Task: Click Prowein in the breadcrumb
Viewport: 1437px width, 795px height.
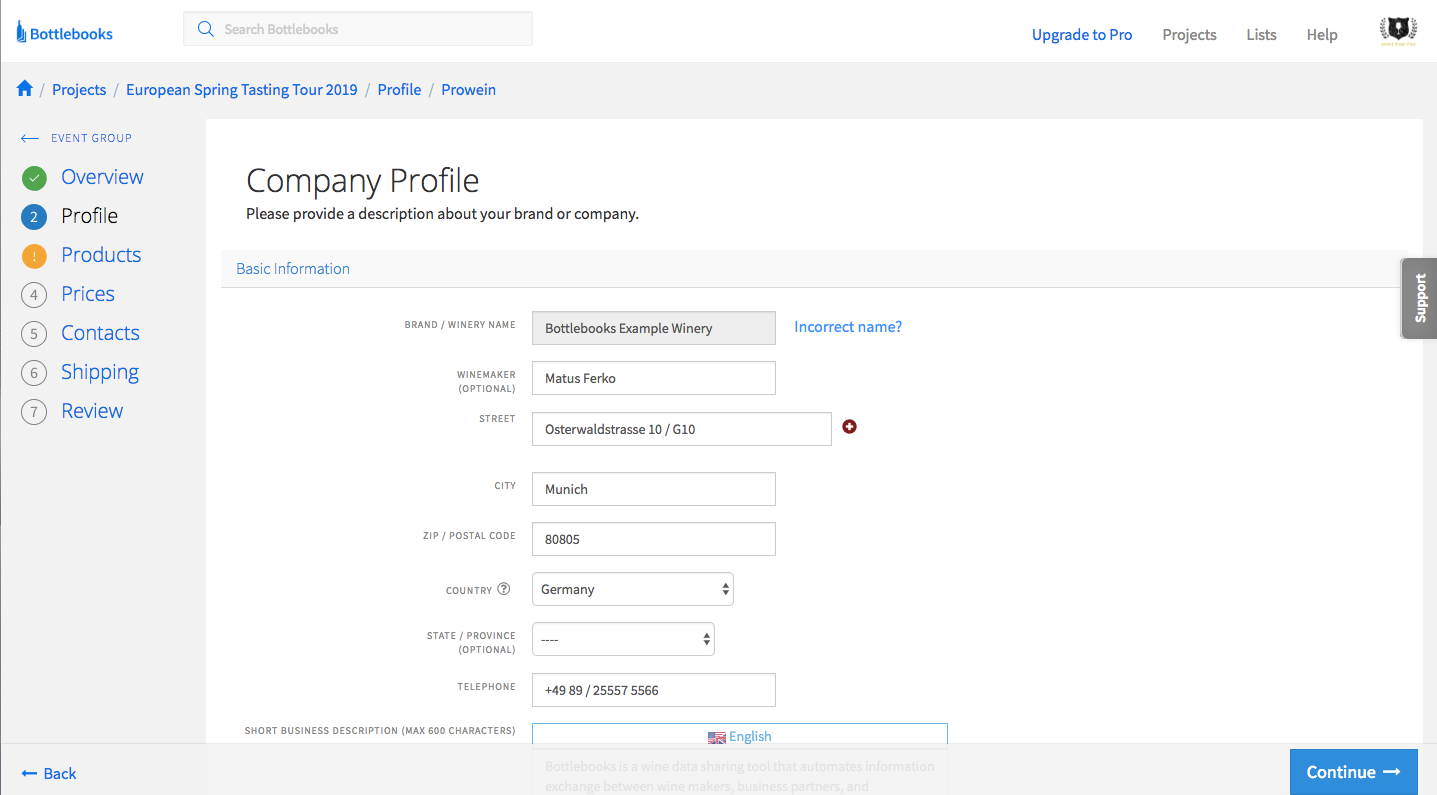Action: pyautogui.click(x=469, y=89)
